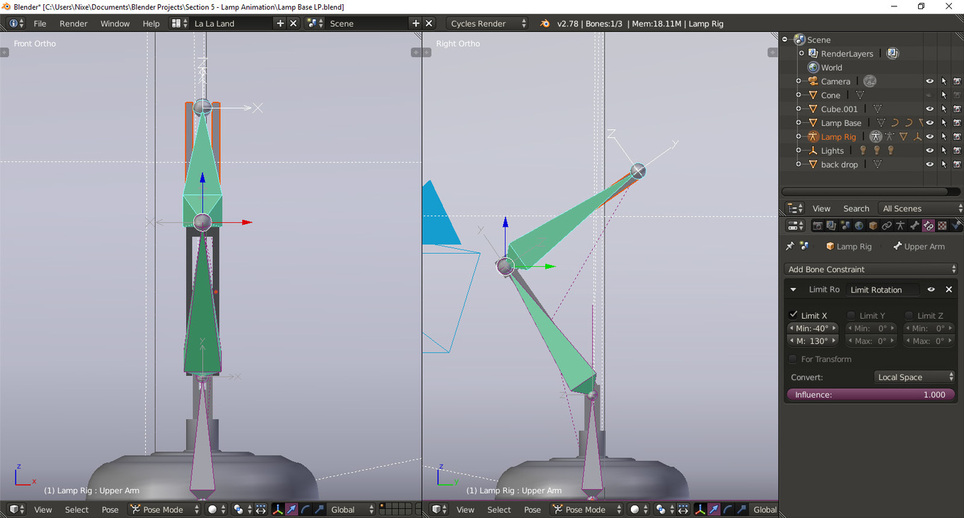Screen dimensions: 964x518
Task: Select Rotate manipulator arc in Front Ortho header
Action: coord(306,509)
